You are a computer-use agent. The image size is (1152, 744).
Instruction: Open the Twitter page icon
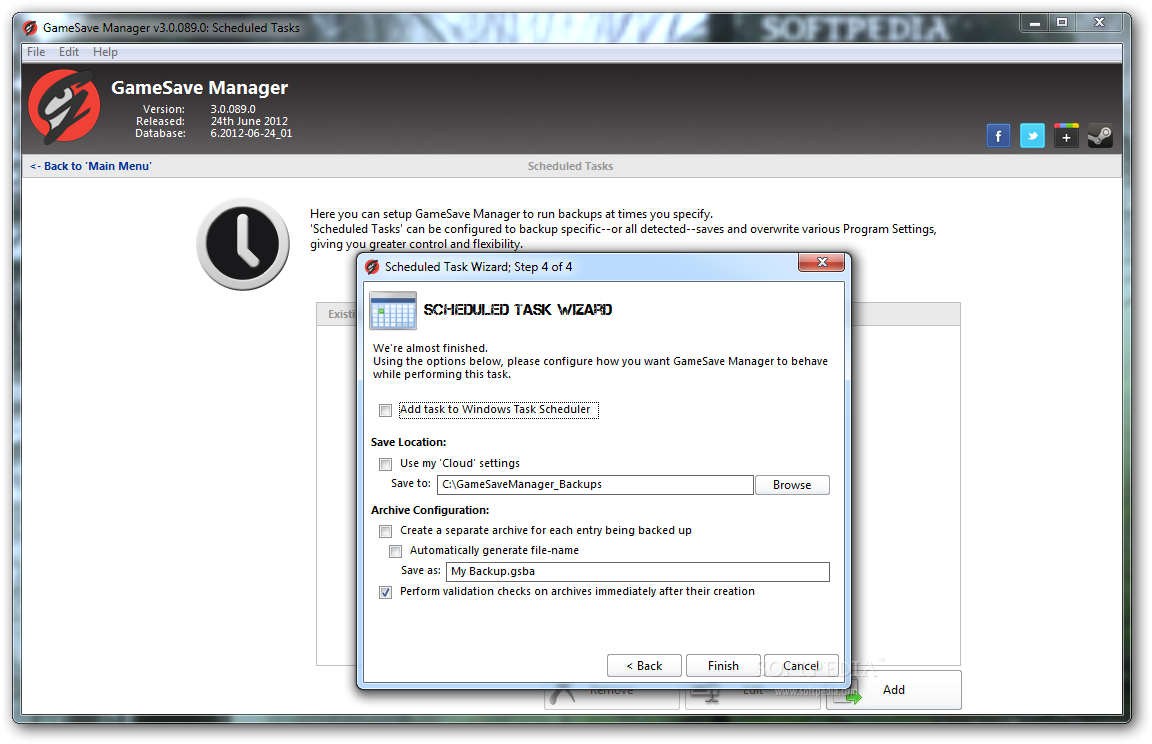1032,136
